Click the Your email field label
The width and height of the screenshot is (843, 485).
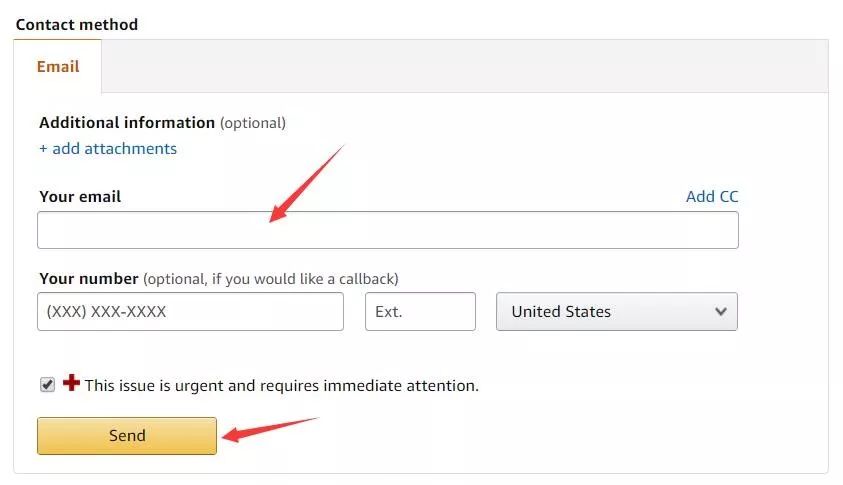click(x=80, y=197)
